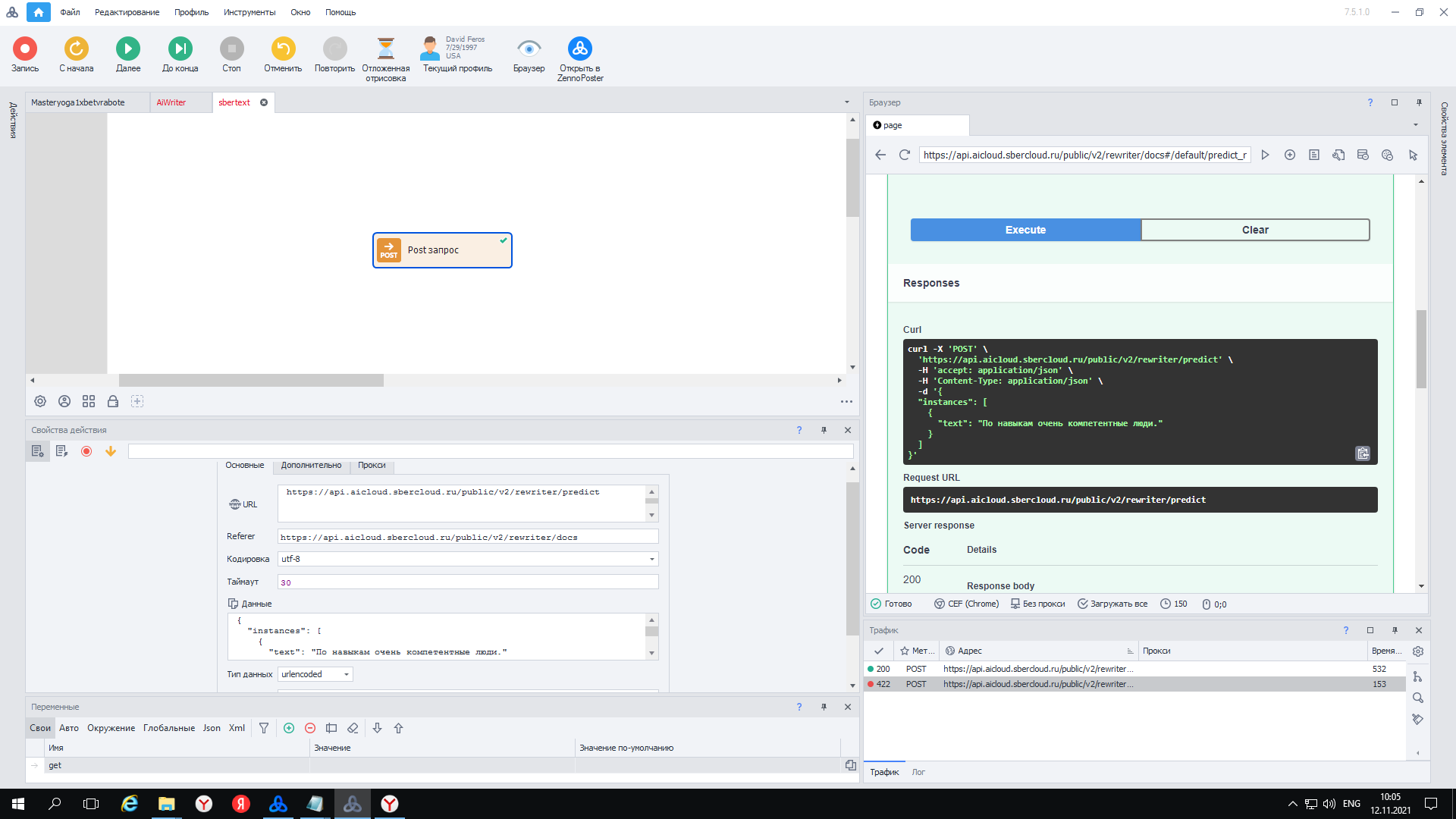Open File Explorer from taskbar
The width and height of the screenshot is (1456, 819).
(x=166, y=804)
